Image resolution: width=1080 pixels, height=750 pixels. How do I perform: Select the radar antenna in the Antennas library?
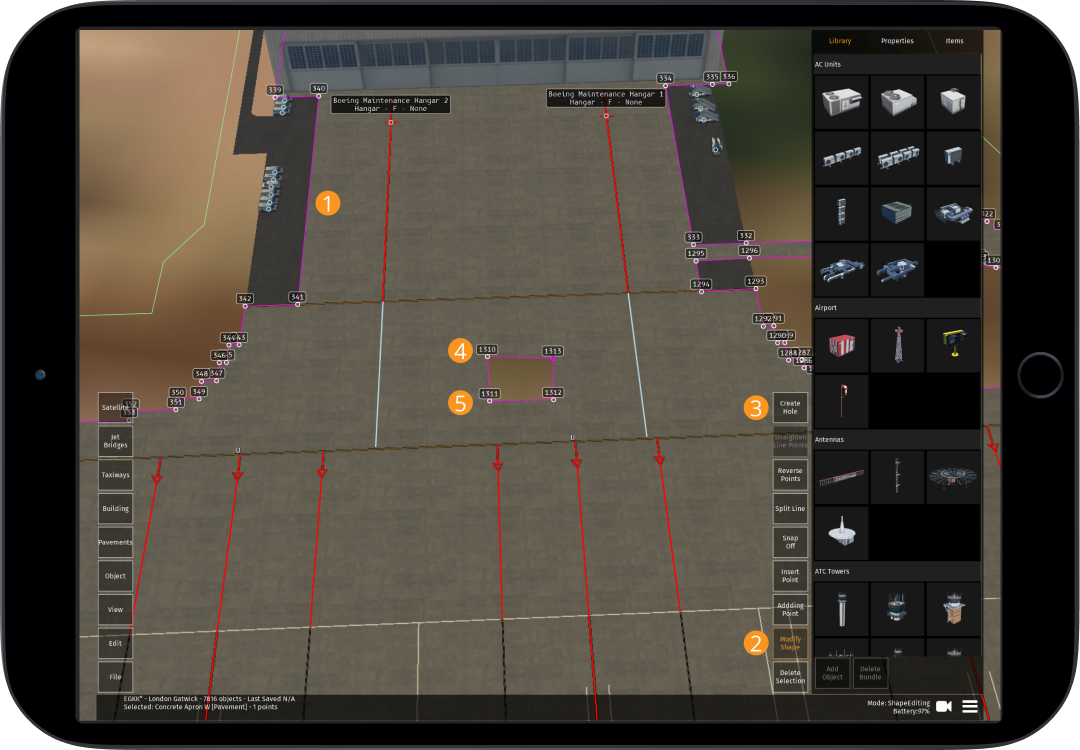(953, 476)
